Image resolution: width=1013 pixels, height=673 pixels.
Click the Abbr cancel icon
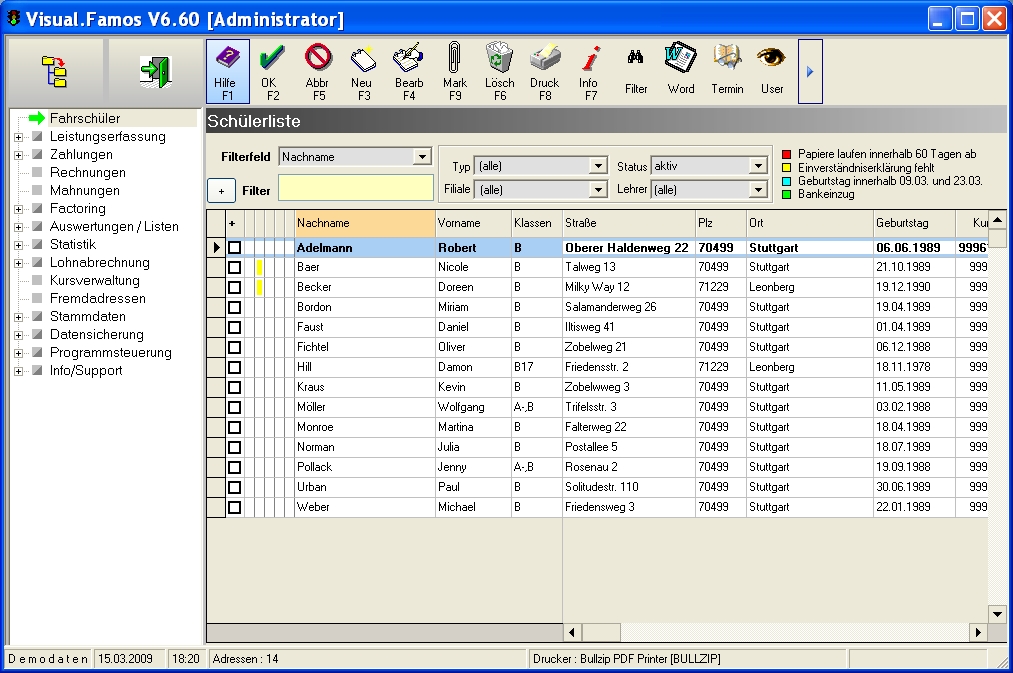[318, 60]
